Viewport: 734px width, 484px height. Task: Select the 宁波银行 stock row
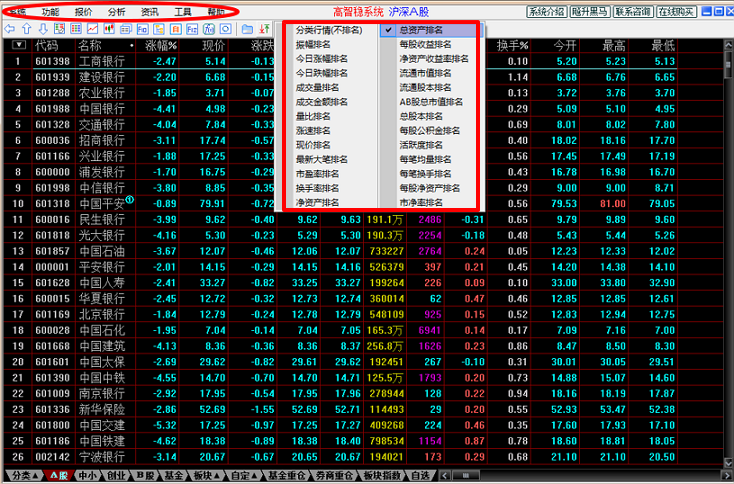[340, 456]
